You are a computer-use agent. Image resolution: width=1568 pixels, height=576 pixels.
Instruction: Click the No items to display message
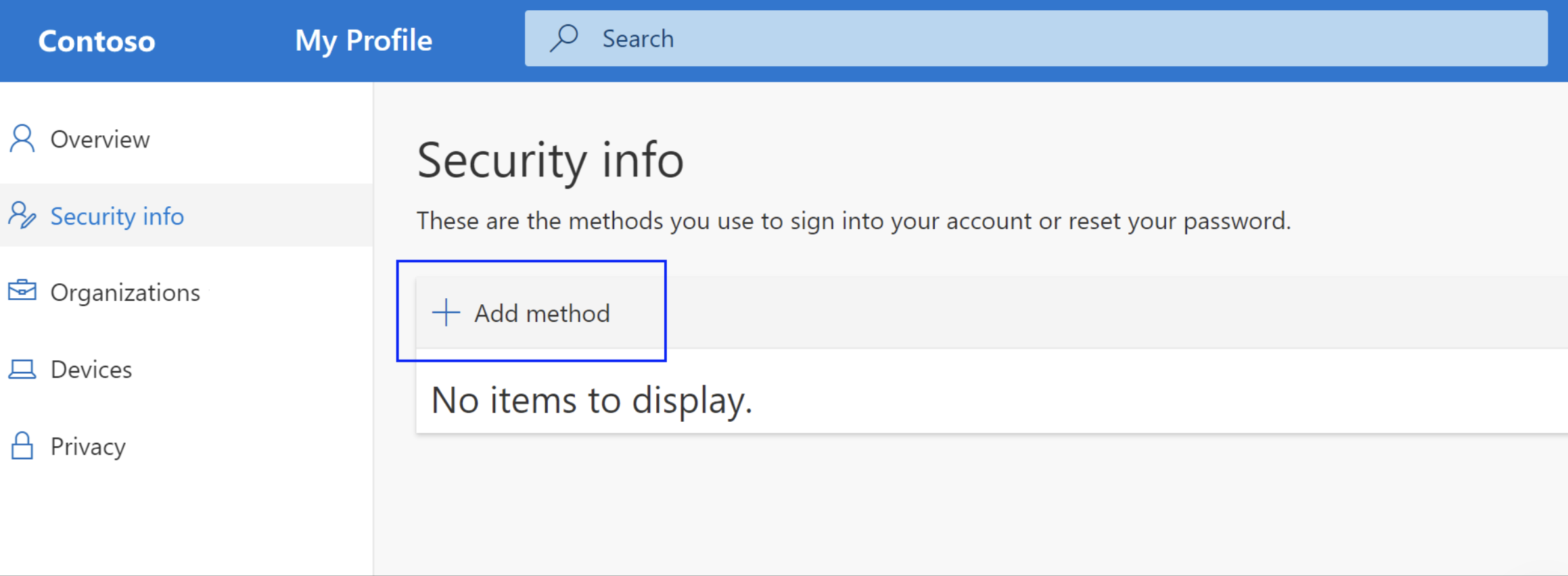point(592,400)
